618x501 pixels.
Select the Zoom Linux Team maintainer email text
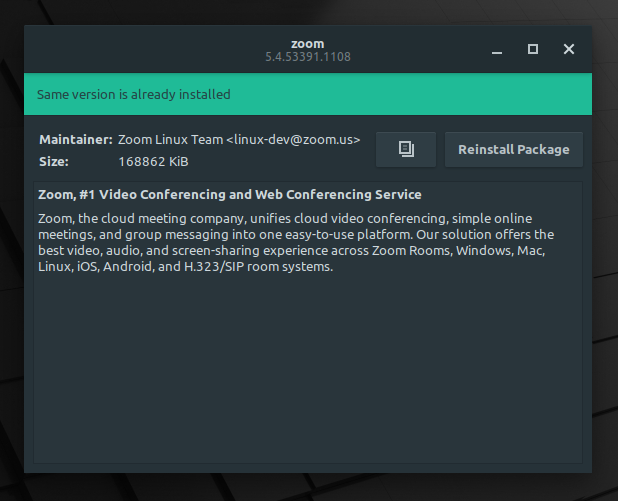[239, 140]
